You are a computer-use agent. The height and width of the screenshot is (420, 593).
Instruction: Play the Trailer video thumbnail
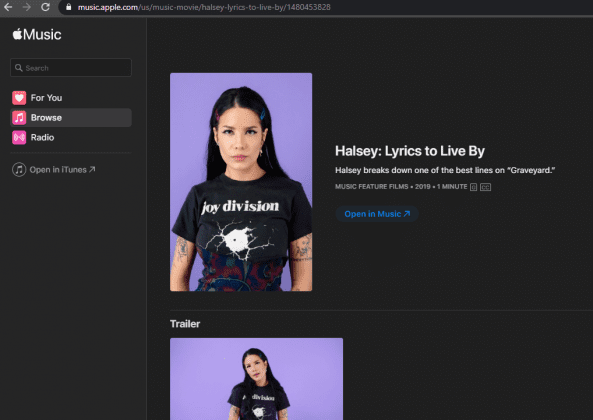(x=256, y=379)
